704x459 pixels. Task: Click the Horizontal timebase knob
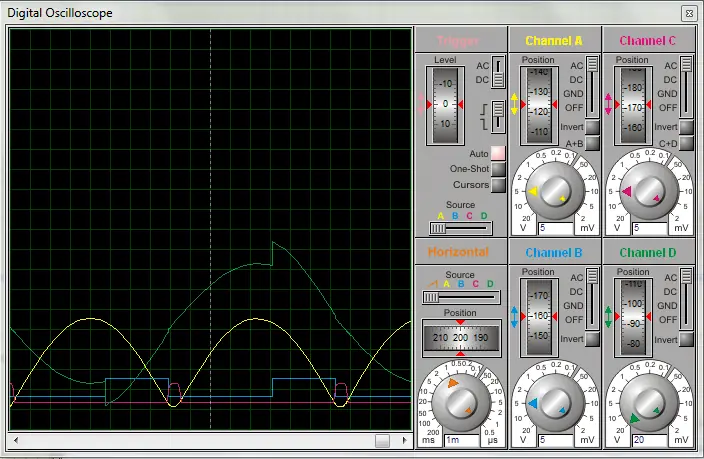(x=461, y=402)
